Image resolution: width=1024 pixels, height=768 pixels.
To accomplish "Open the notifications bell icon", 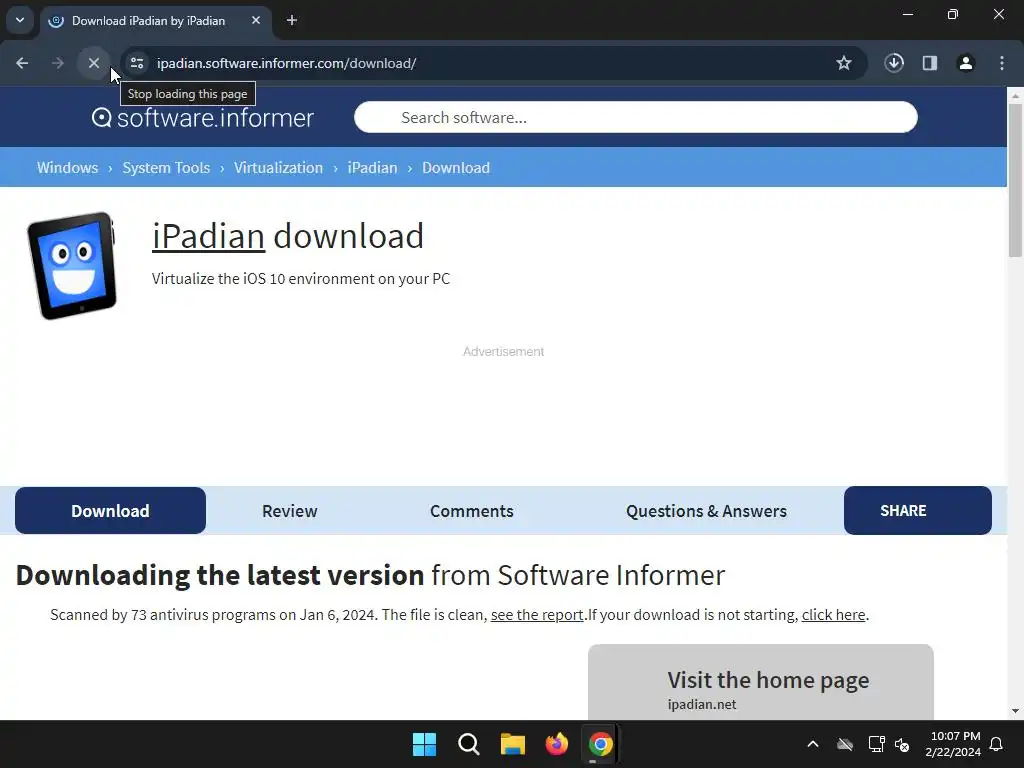I will [997, 744].
